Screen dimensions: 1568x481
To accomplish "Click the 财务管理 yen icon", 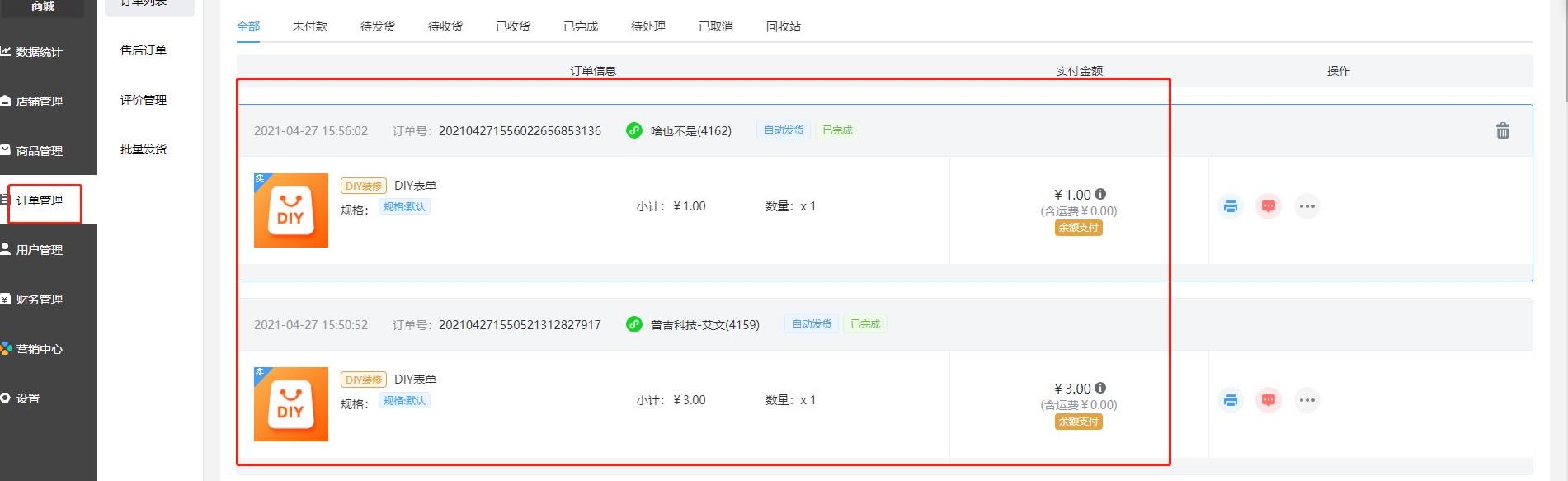I will 5,299.
